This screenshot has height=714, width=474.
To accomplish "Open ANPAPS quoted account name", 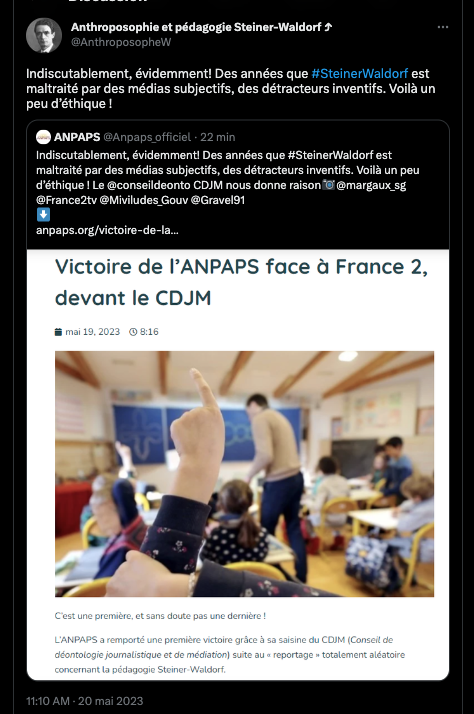I will [x=77, y=137].
